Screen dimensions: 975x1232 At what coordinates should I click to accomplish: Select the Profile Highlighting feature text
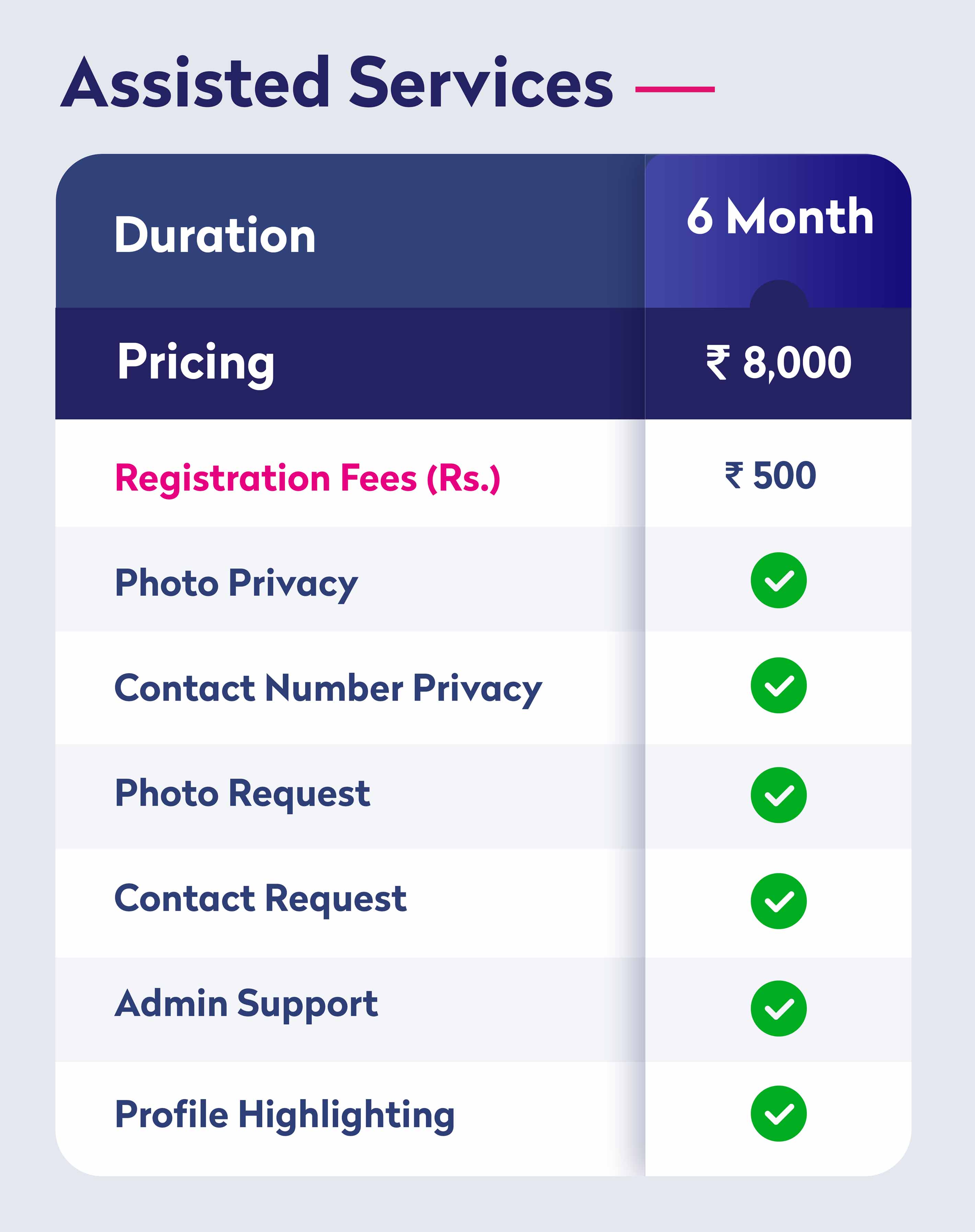pyautogui.click(x=285, y=1115)
